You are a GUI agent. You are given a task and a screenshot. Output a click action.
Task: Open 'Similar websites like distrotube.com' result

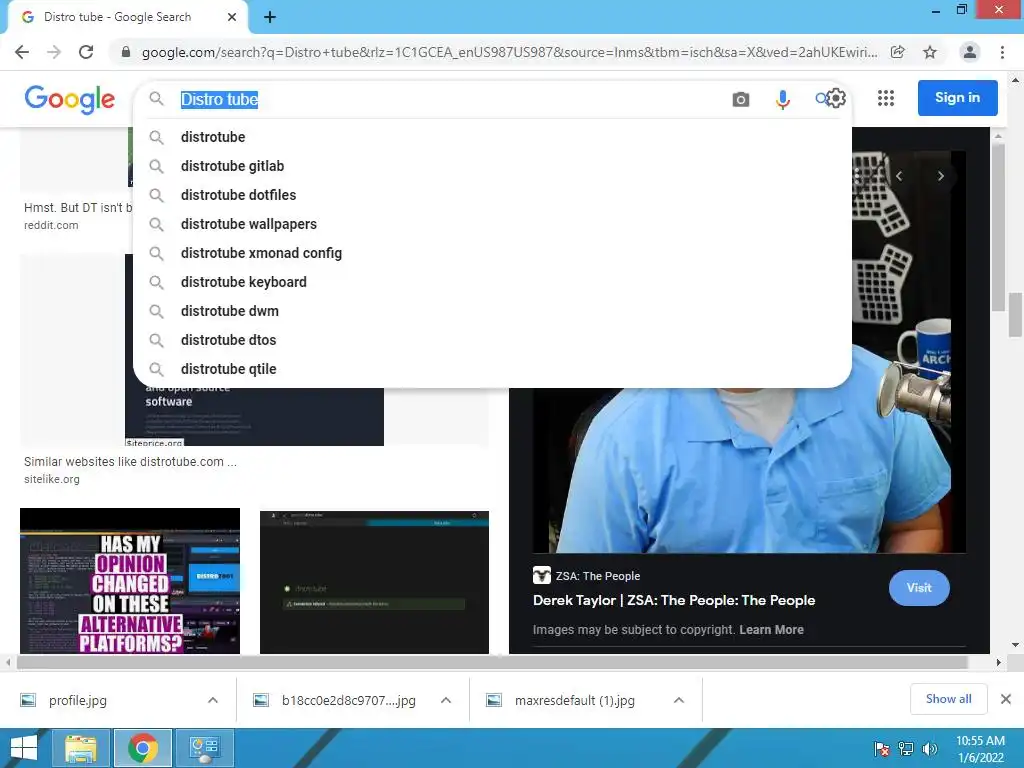(x=130, y=462)
